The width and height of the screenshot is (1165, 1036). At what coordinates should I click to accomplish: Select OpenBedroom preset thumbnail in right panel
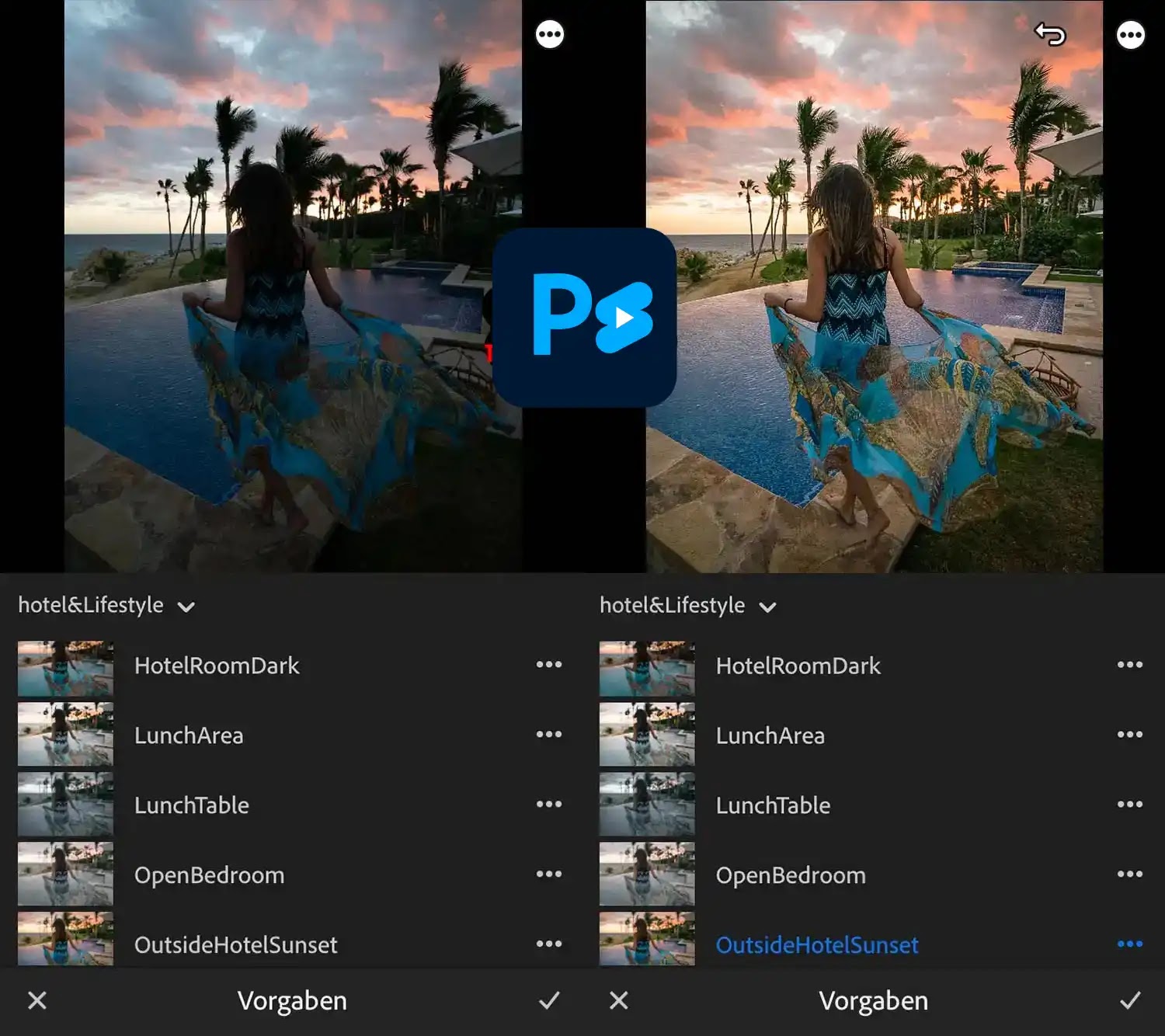[647, 874]
